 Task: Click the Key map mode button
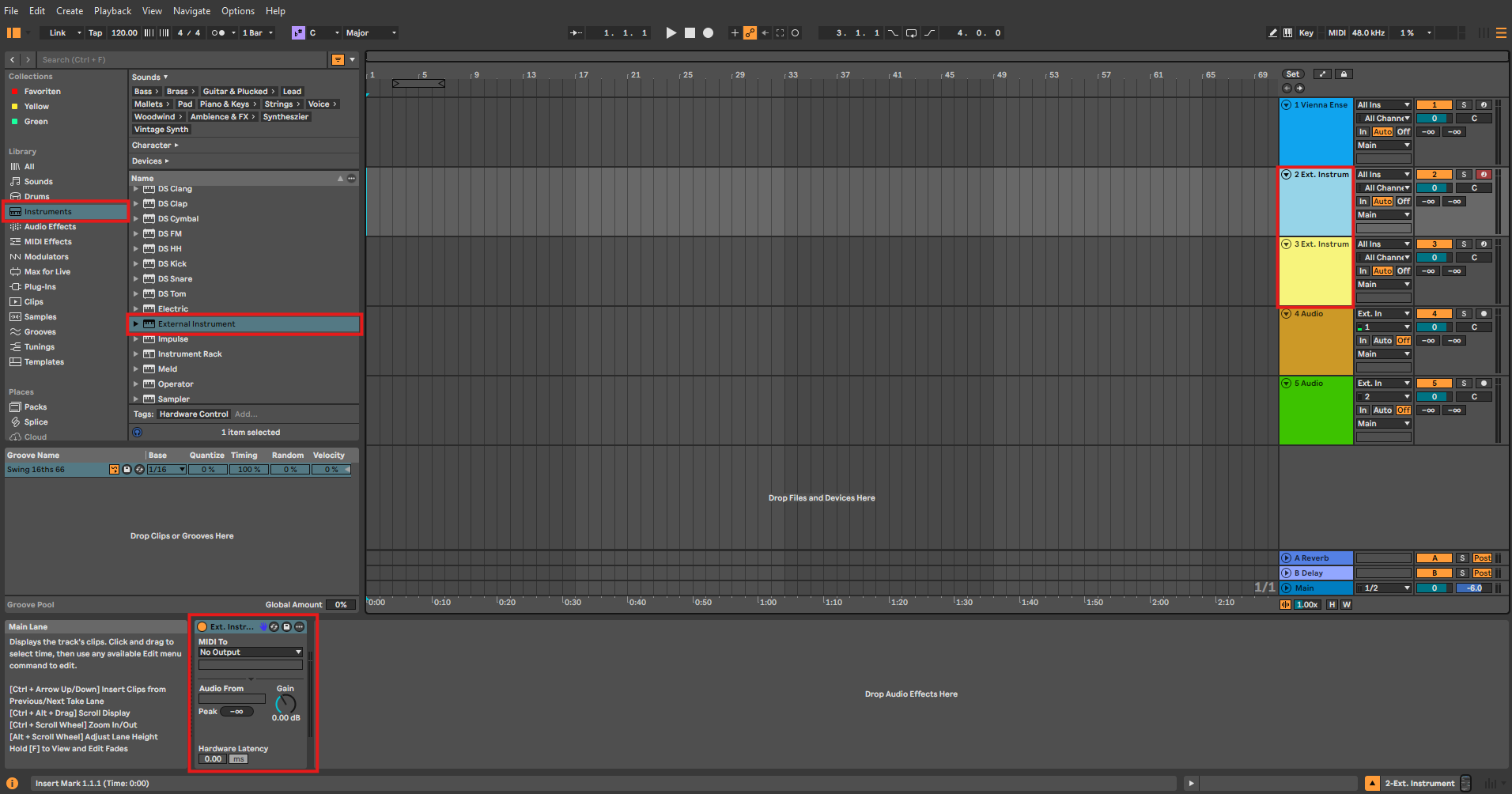coord(1306,33)
